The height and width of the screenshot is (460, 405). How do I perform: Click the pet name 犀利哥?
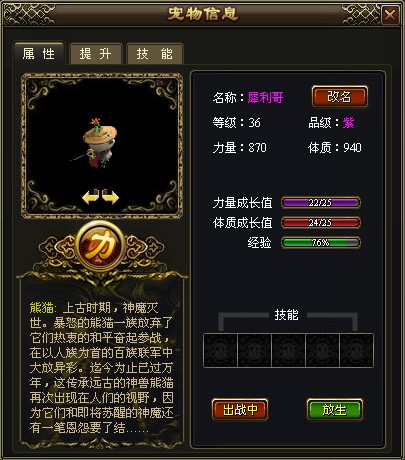click(265, 98)
